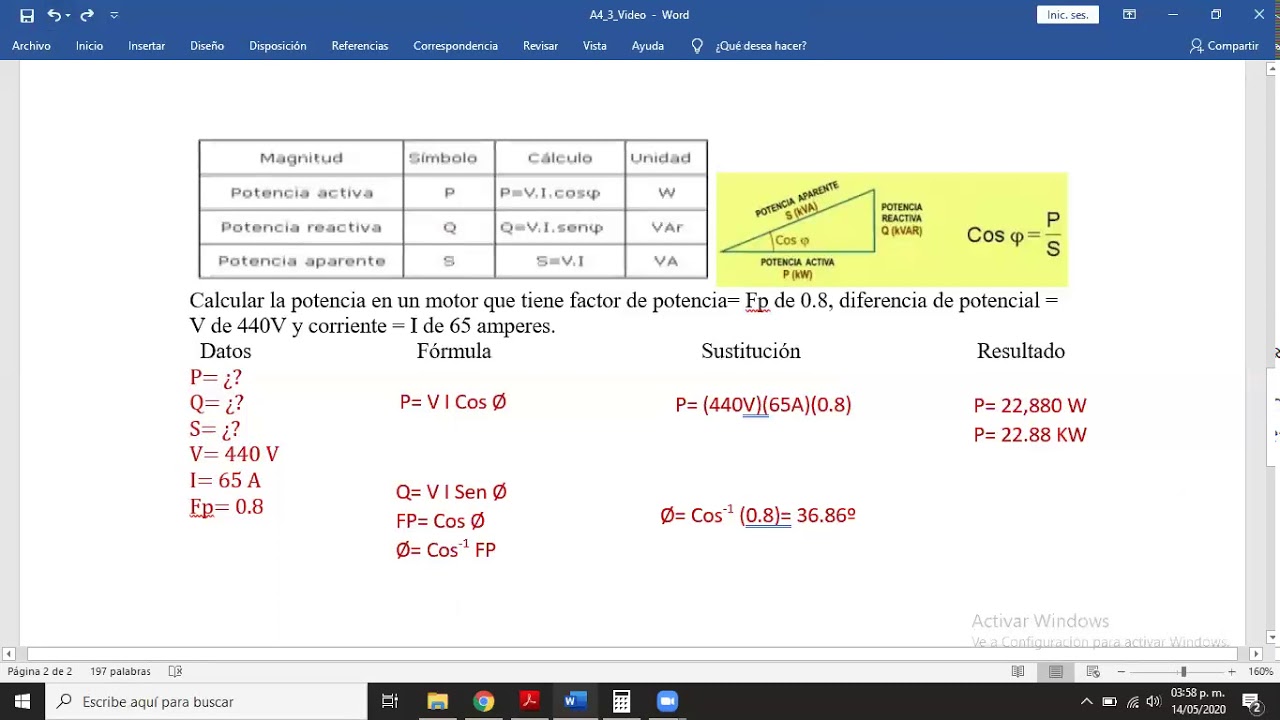Click the 'Sustitución' heading text
The height and width of the screenshot is (720, 1280).
pos(751,351)
